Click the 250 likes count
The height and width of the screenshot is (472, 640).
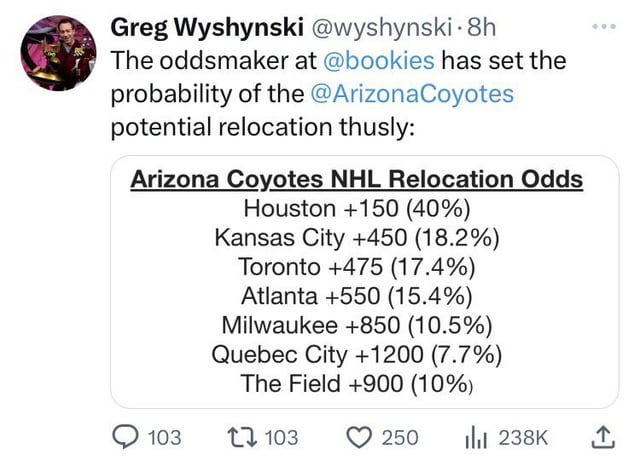400,437
